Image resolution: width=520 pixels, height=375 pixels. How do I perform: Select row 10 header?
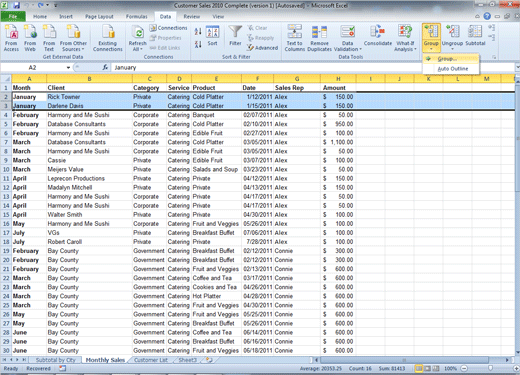[6, 169]
